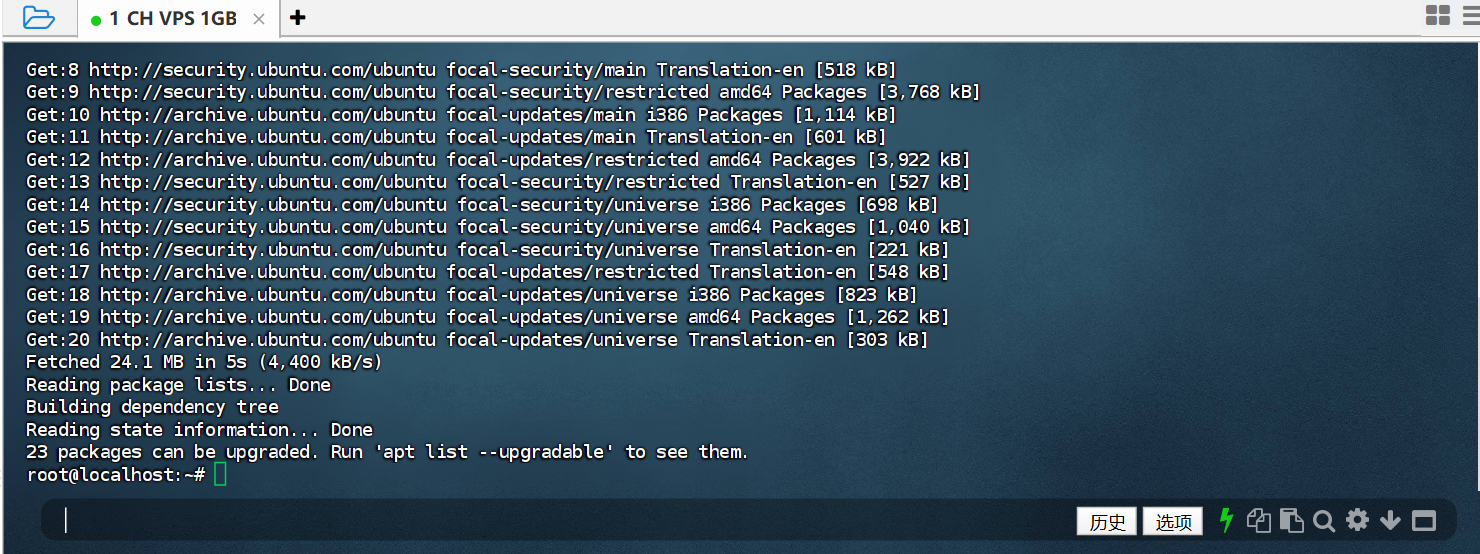Open settings via the gear icon
The width and height of the screenshot is (1480, 554).
[1357, 520]
